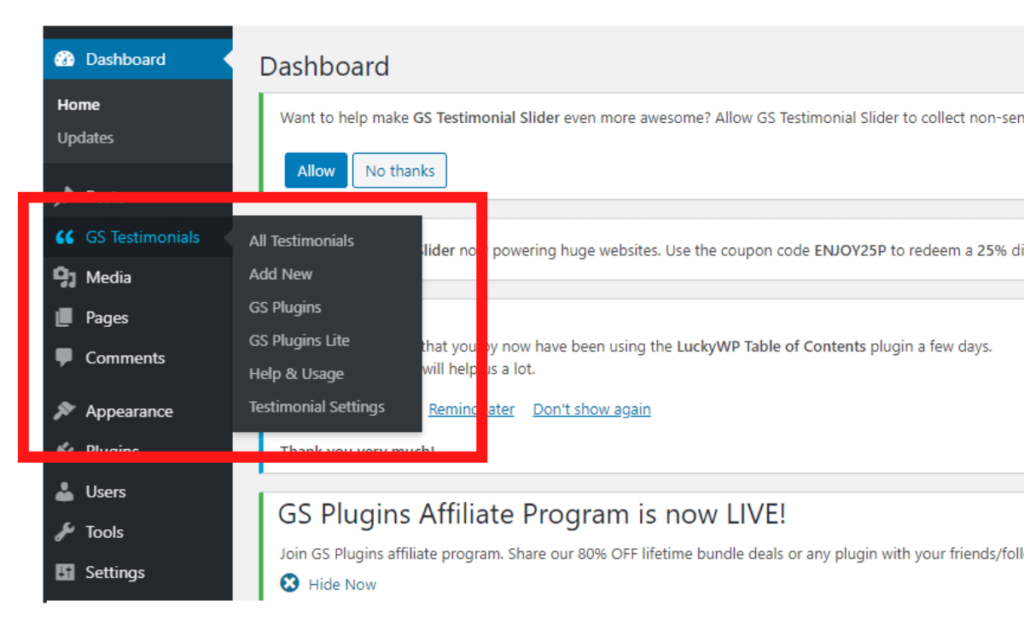
Task: Click the Dashboard gauge icon
Action: [65, 59]
